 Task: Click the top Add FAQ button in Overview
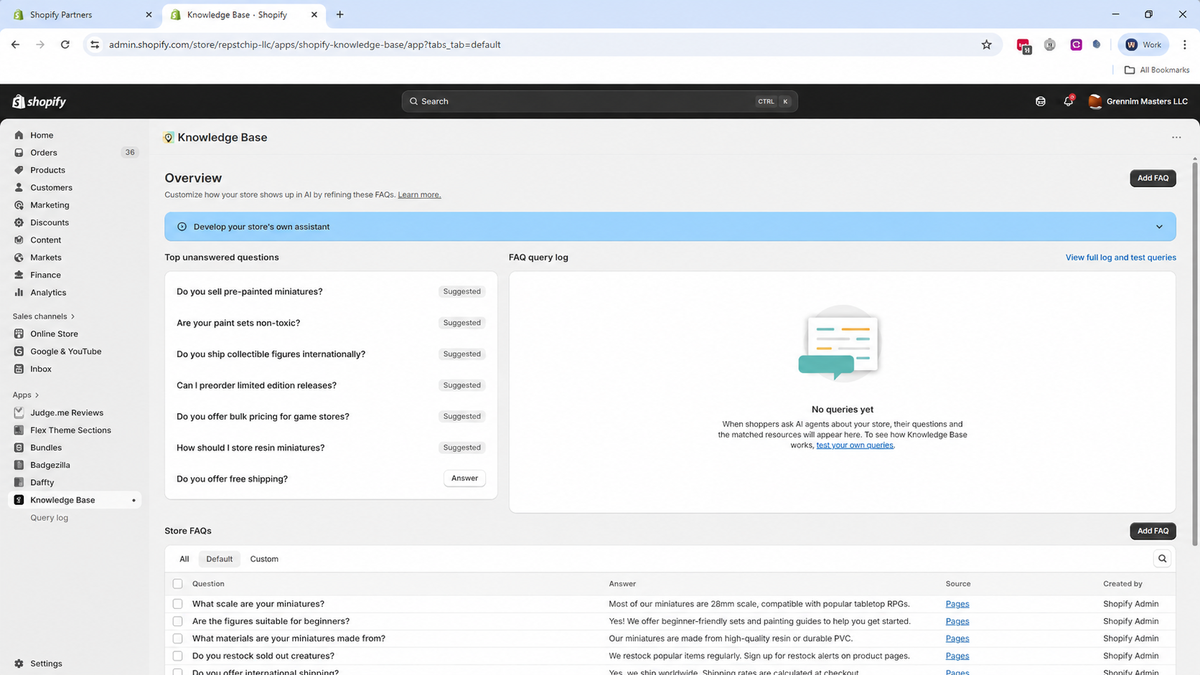pyautogui.click(x=1152, y=178)
